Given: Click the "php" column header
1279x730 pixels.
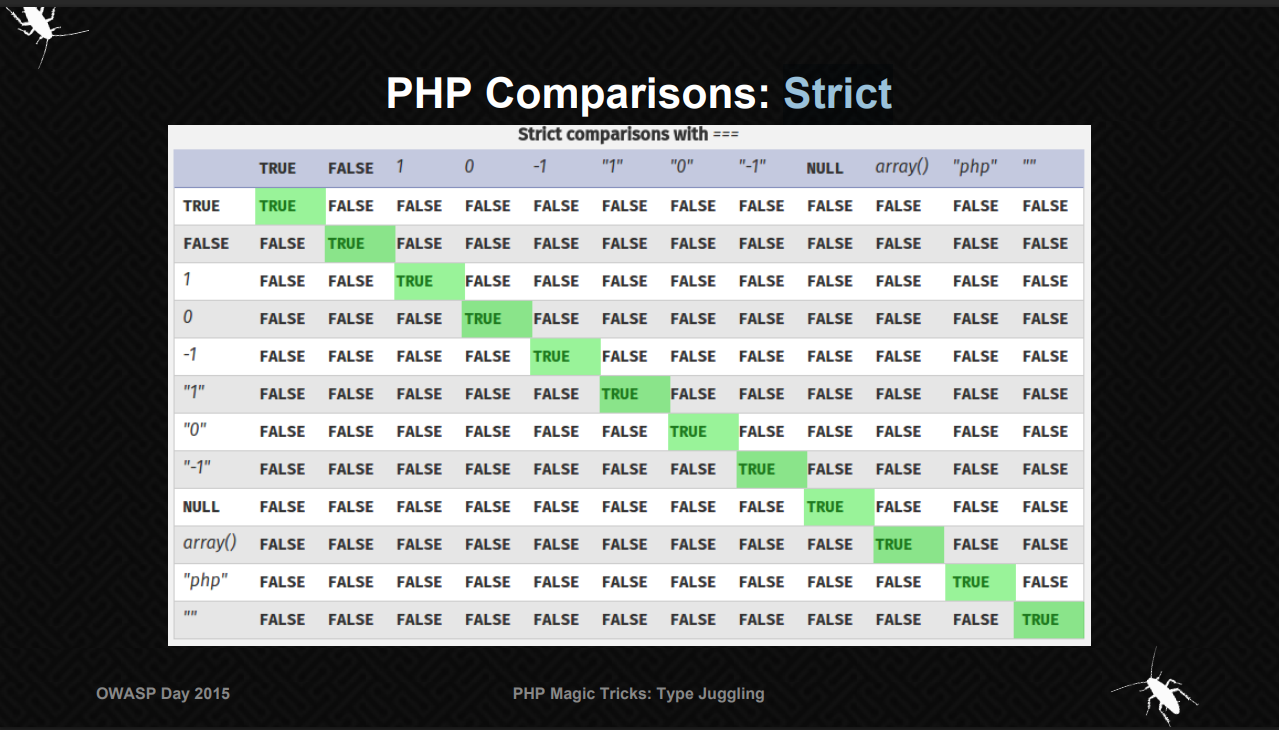Looking at the screenshot, I should tap(974, 167).
